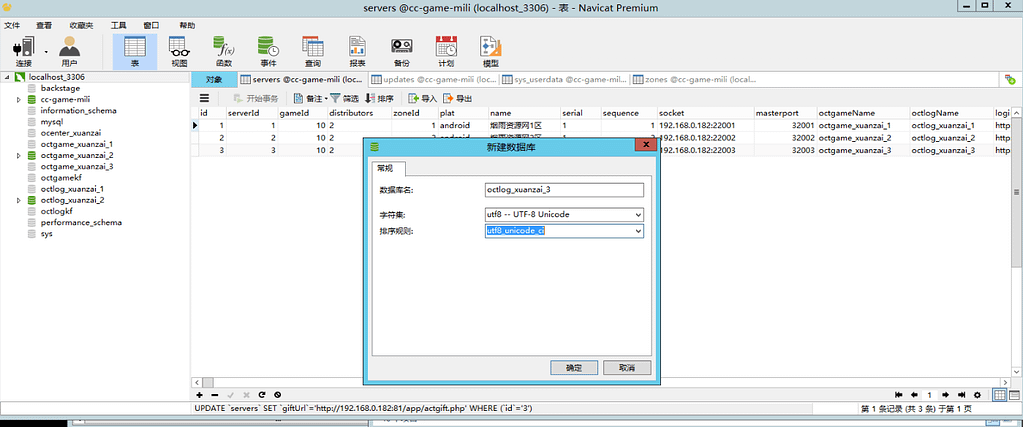The image size is (1023, 427).
Task: Expand the octgame_xuanzai_2 database node
Action: (x=19, y=156)
